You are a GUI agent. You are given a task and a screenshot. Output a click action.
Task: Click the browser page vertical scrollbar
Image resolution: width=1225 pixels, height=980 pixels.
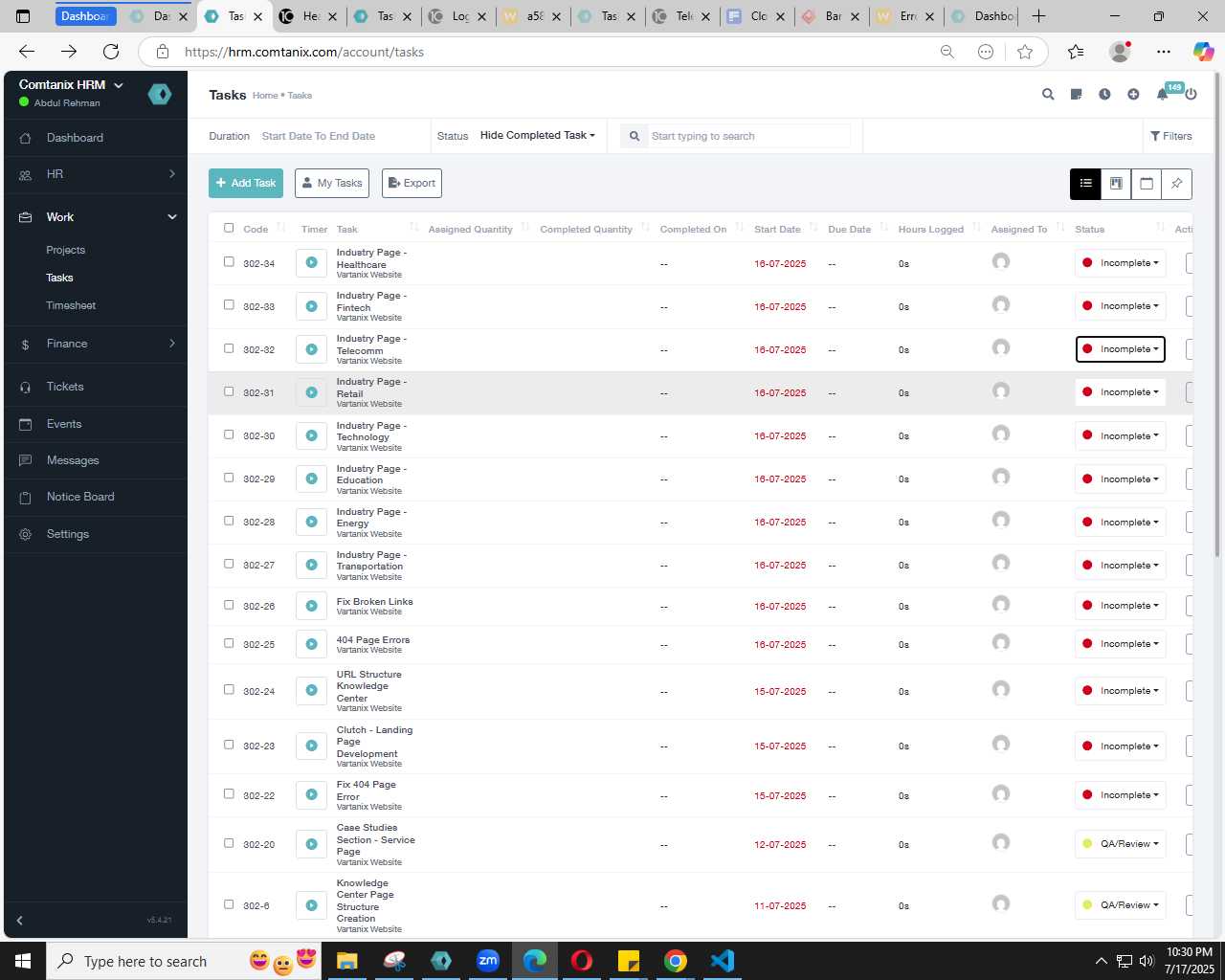pos(1216,316)
